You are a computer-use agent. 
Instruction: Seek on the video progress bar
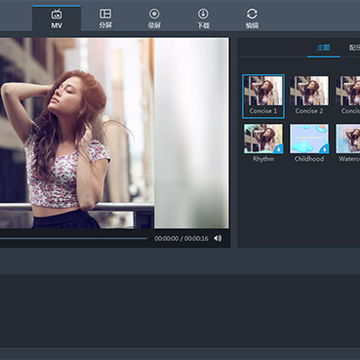pos(73,238)
